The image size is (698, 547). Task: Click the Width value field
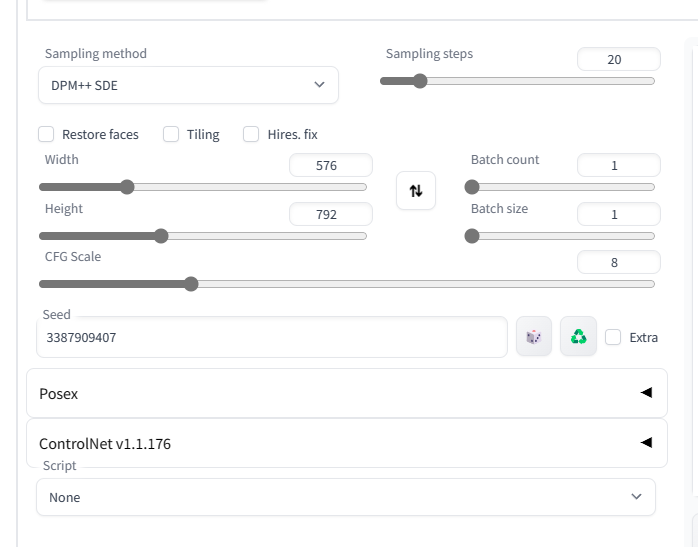click(x=330, y=166)
